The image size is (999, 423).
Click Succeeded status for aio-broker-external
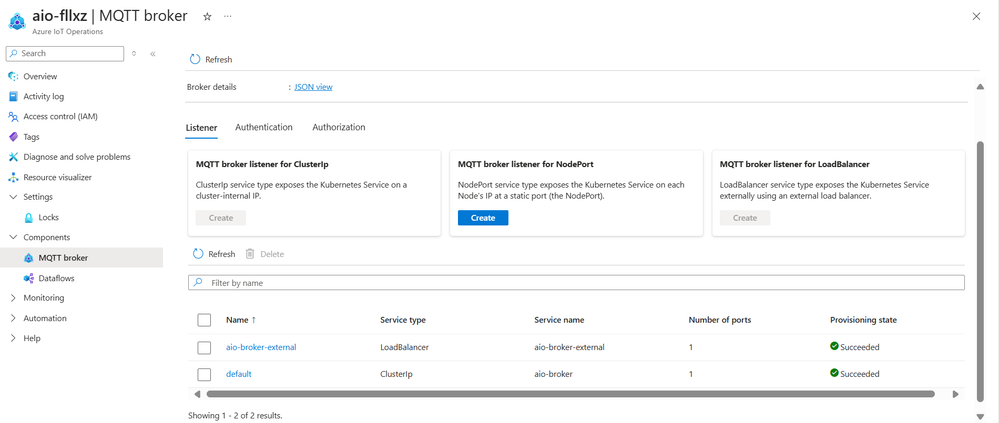click(x=855, y=347)
